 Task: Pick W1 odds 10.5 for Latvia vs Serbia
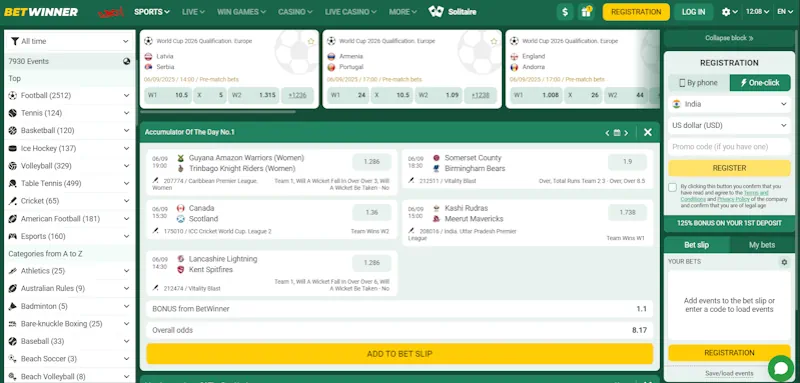point(168,95)
